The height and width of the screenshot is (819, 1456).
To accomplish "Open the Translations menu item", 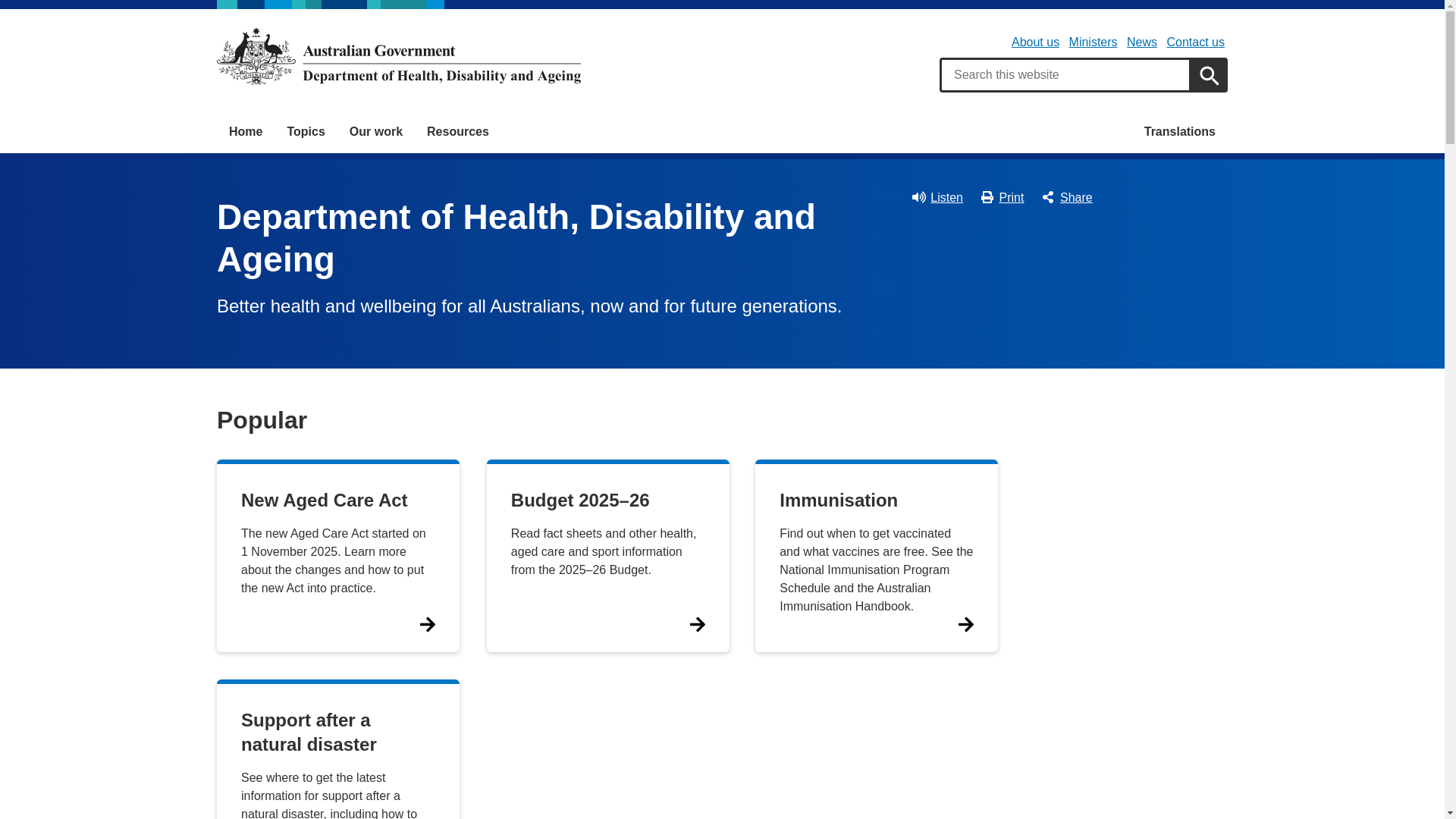I will point(1179,132).
